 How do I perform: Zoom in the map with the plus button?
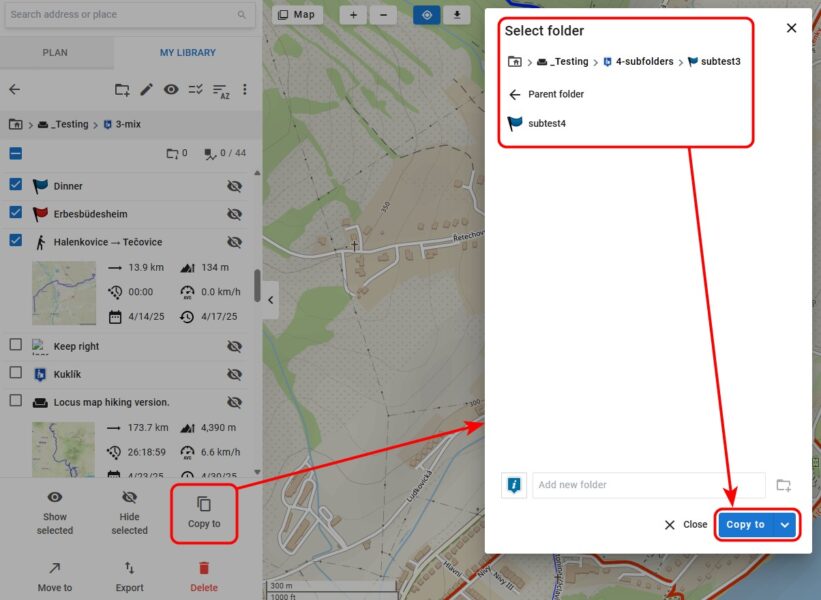[x=353, y=15]
